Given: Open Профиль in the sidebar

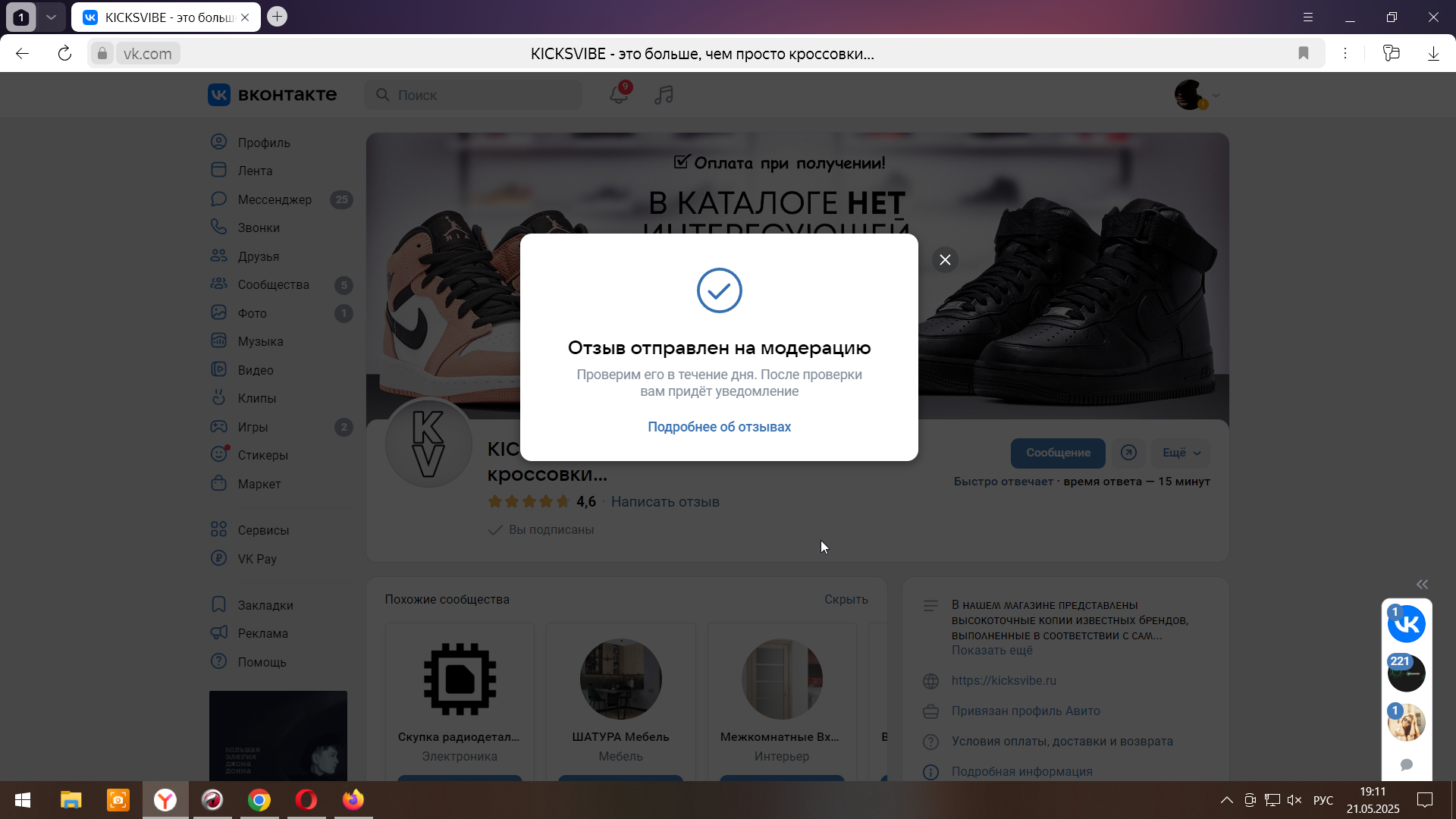Looking at the screenshot, I should tap(263, 143).
